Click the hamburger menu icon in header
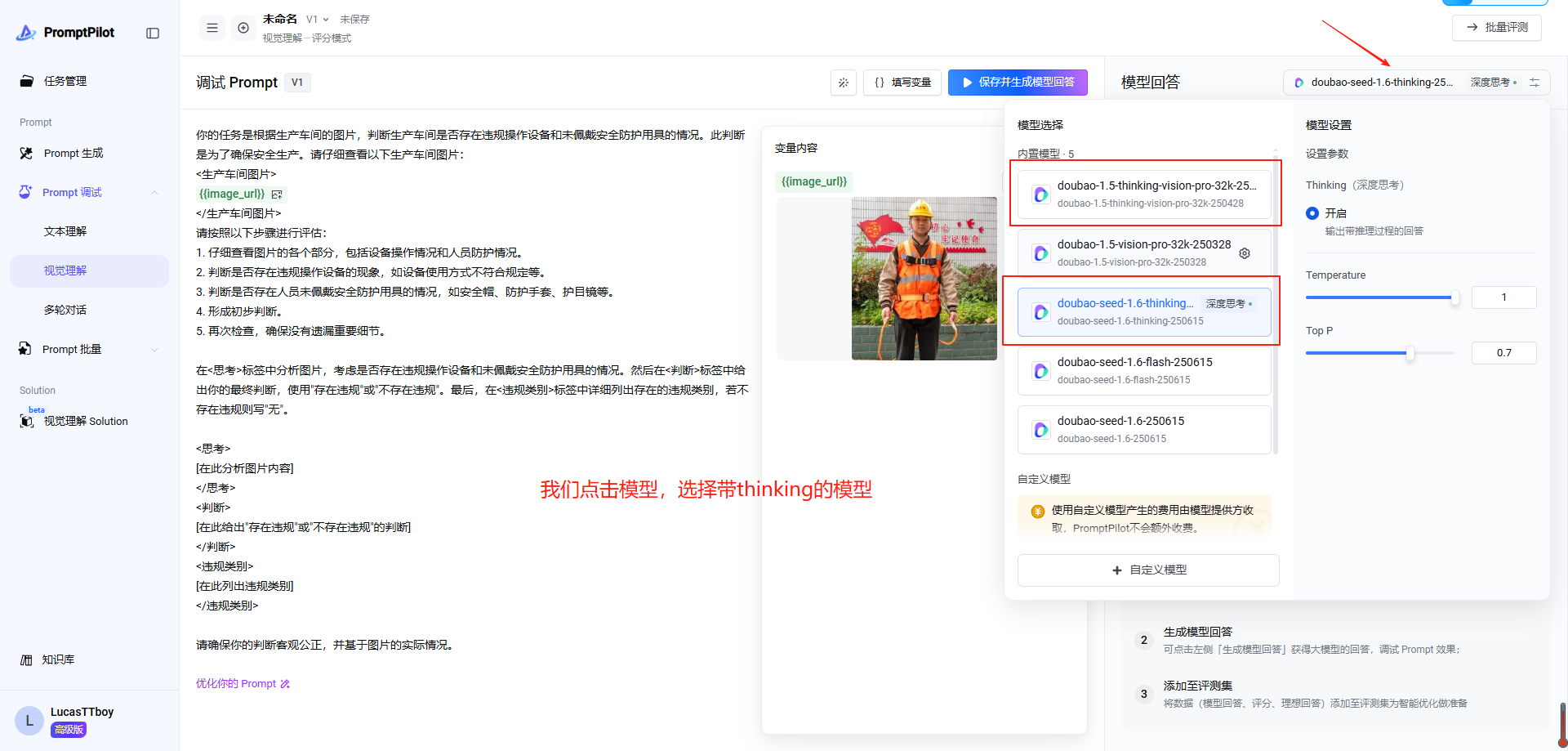 212,28
